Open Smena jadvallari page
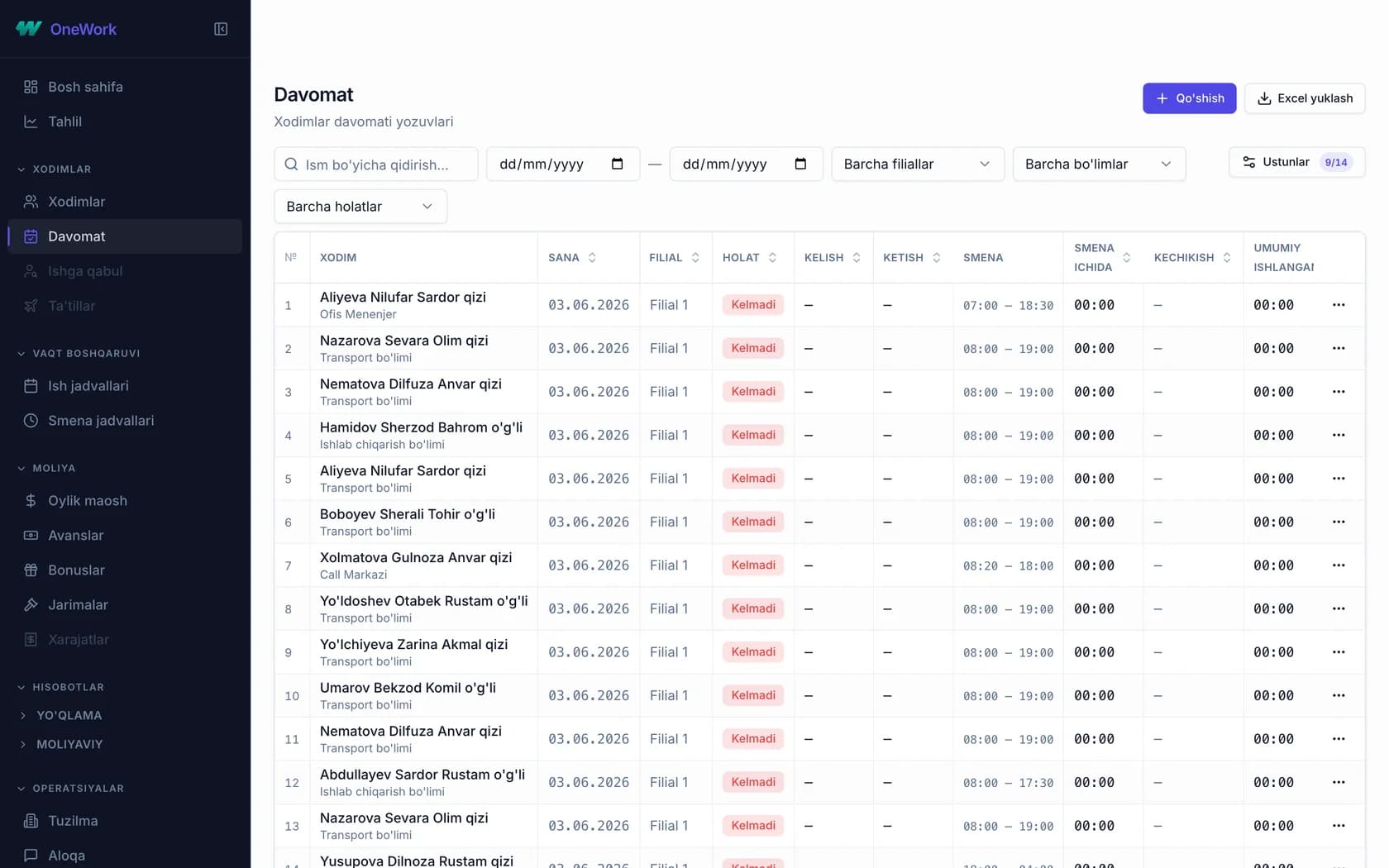Viewport: 1389px width, 868px height. 125,421
